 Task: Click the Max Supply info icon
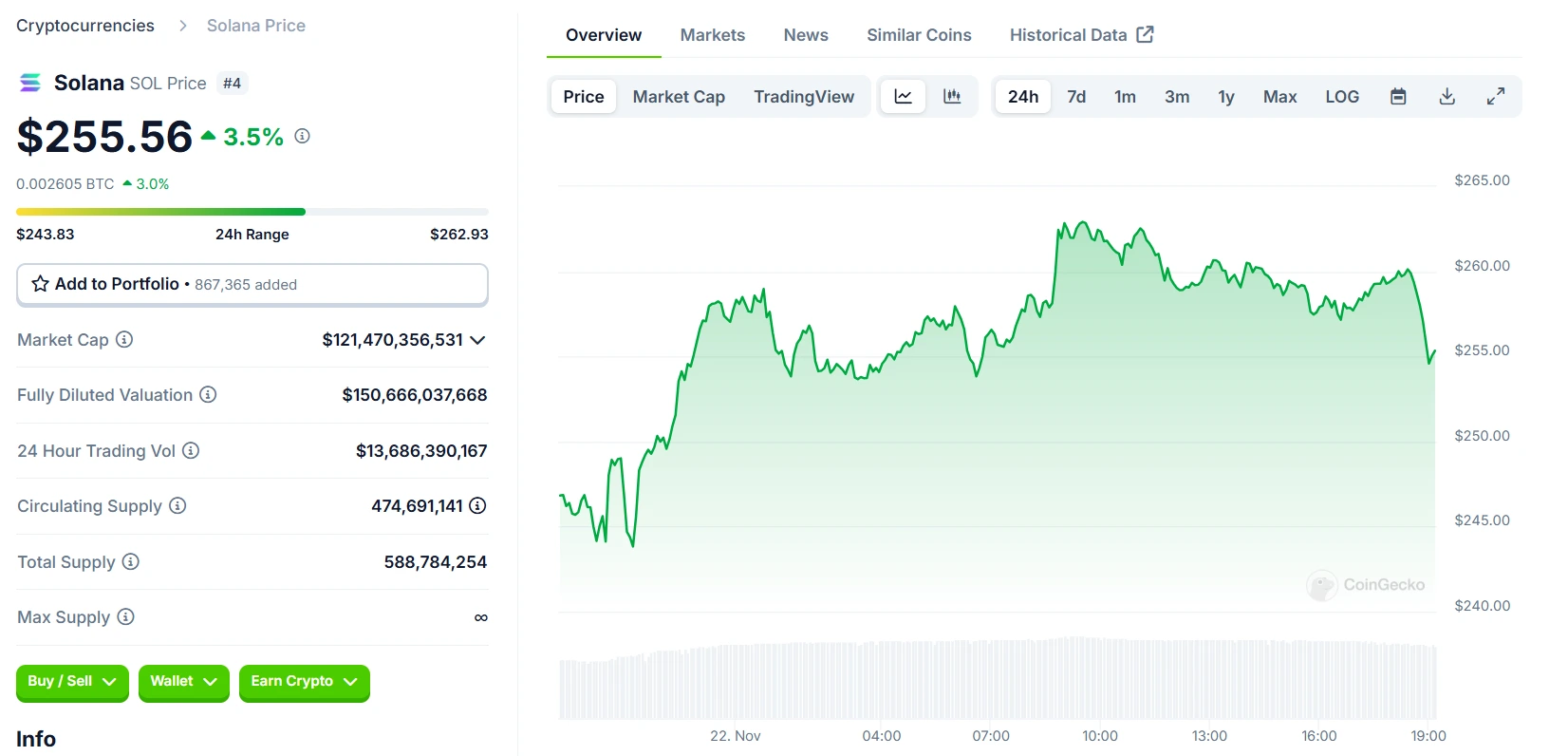[x=125, y=616]
